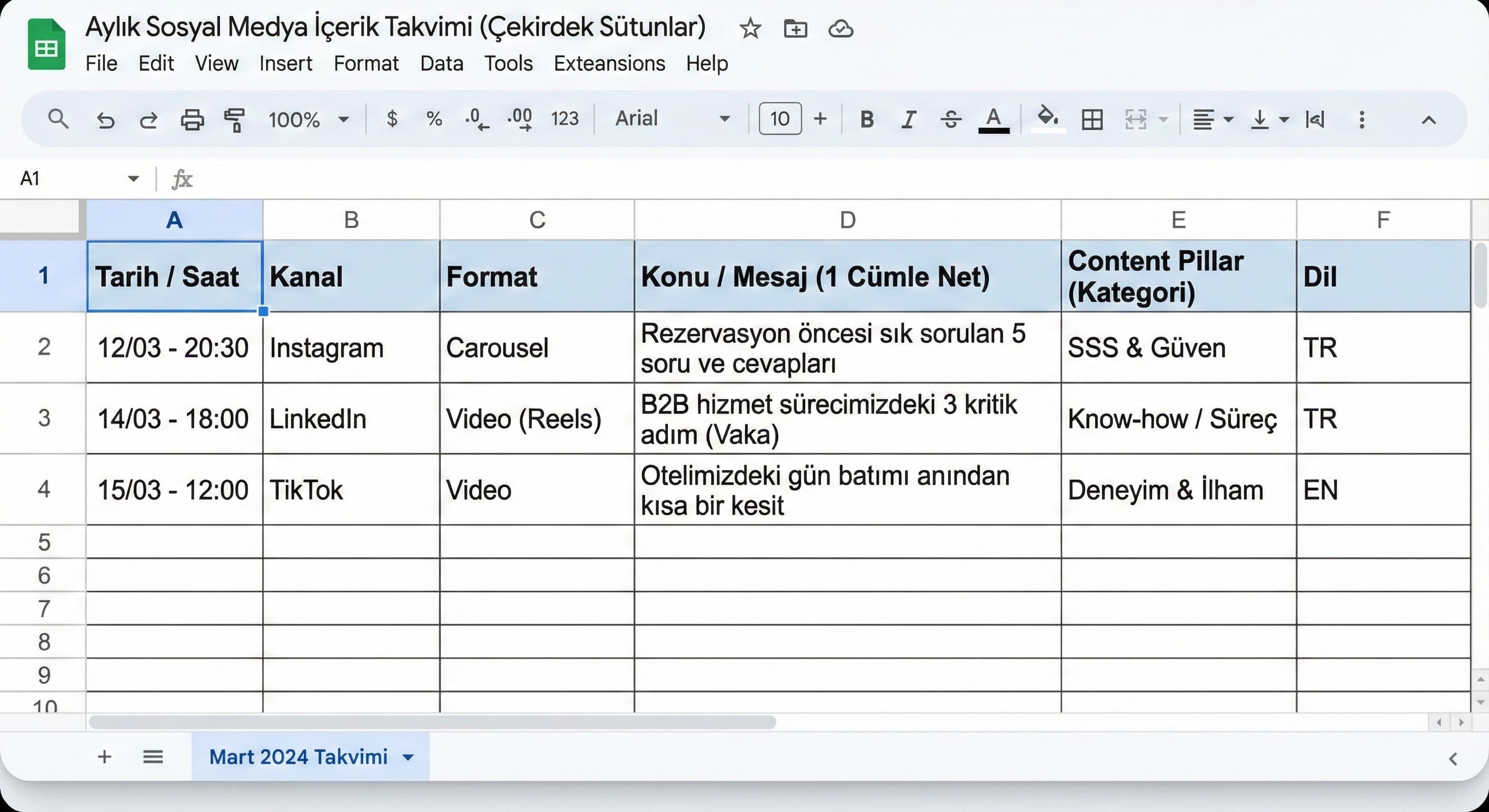
Task: Star this spreadsheet
Action: pos(750,29)
